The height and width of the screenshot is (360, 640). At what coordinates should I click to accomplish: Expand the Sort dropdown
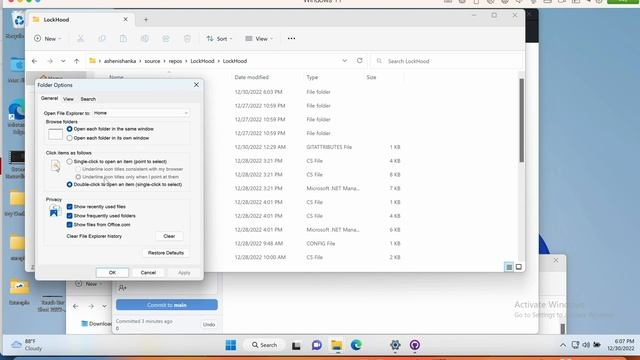(x=219, y=38)
